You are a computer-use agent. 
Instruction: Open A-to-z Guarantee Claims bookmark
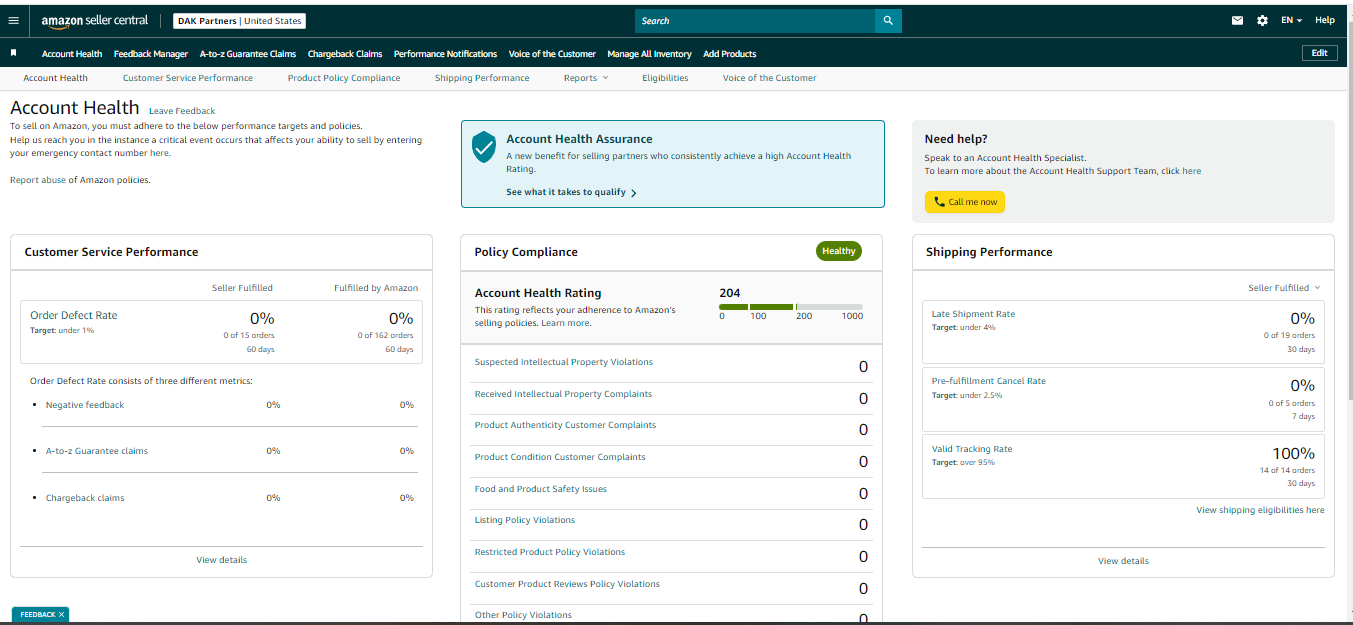(248, 54)
